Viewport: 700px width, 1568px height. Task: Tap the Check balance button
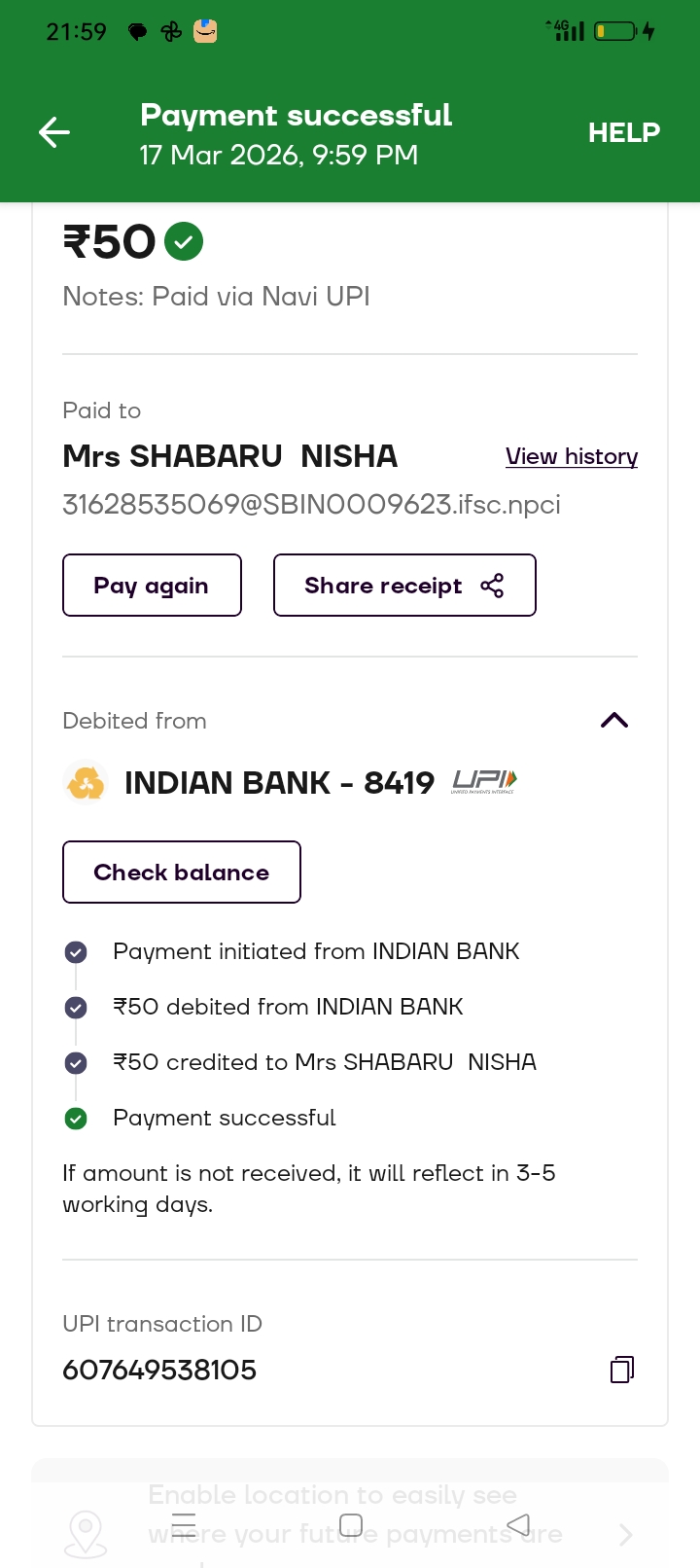coord(182,873)
